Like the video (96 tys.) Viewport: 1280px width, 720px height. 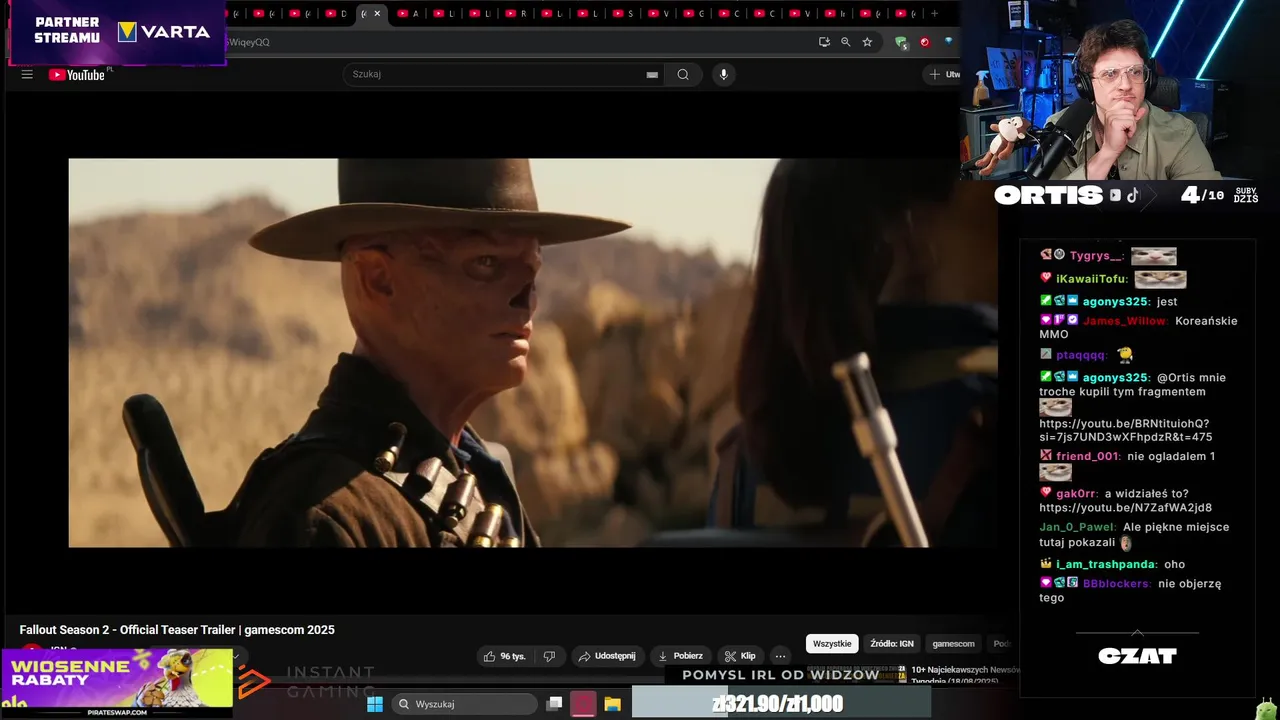tap(504, 656)
